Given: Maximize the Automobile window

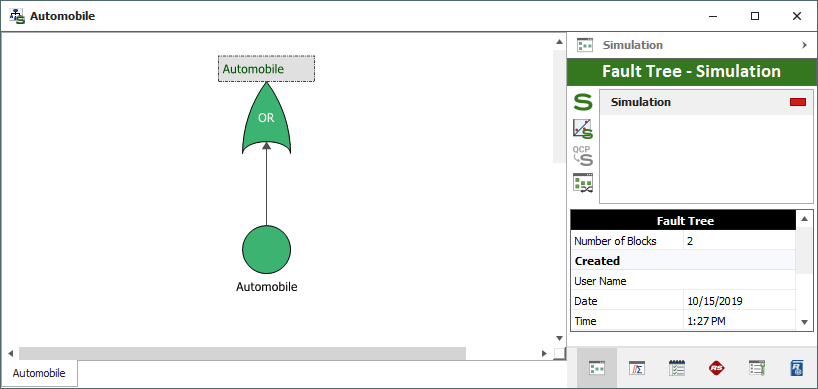Looking at the screenshot, I should tap(755, 16).
